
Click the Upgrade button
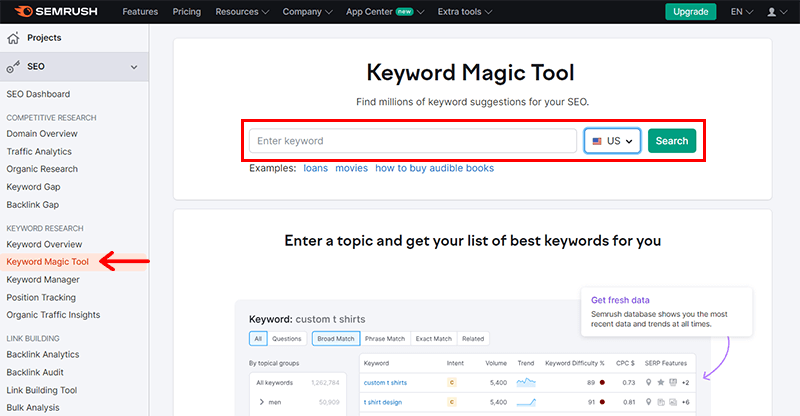[x=690, y=12]
